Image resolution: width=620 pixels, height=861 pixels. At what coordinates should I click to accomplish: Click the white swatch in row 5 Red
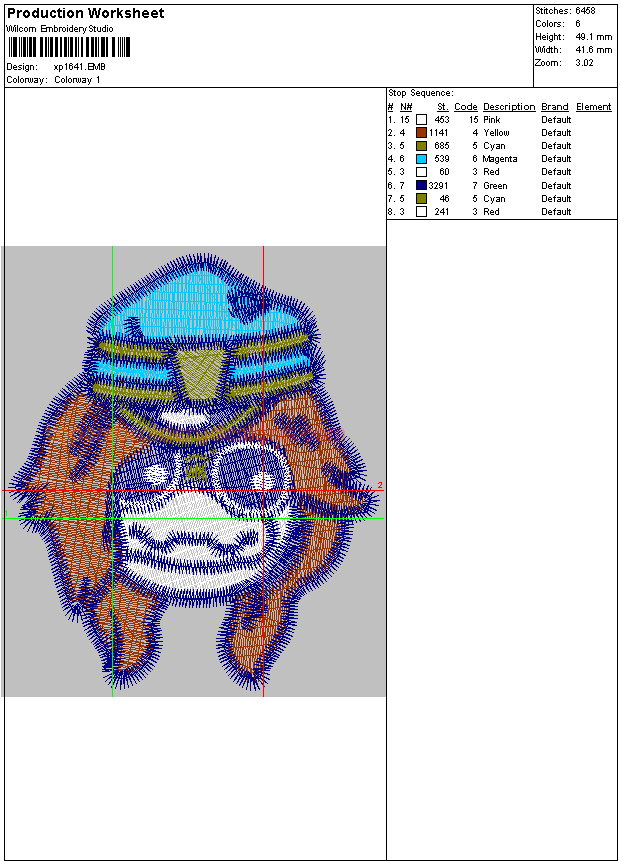click(x=421, y=172)
